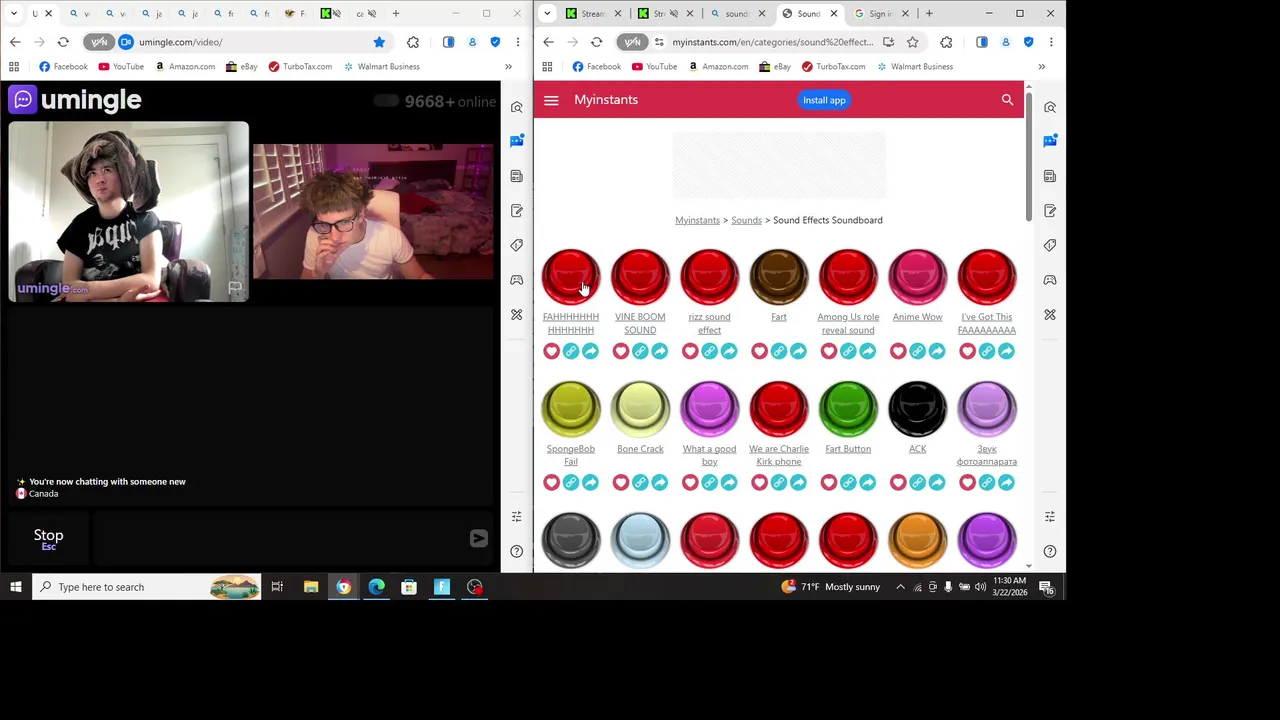This screenshot has height=720, width=1280.
Task: Open Microsoft Edge from taskbar
Action: (x=376, y=587)
